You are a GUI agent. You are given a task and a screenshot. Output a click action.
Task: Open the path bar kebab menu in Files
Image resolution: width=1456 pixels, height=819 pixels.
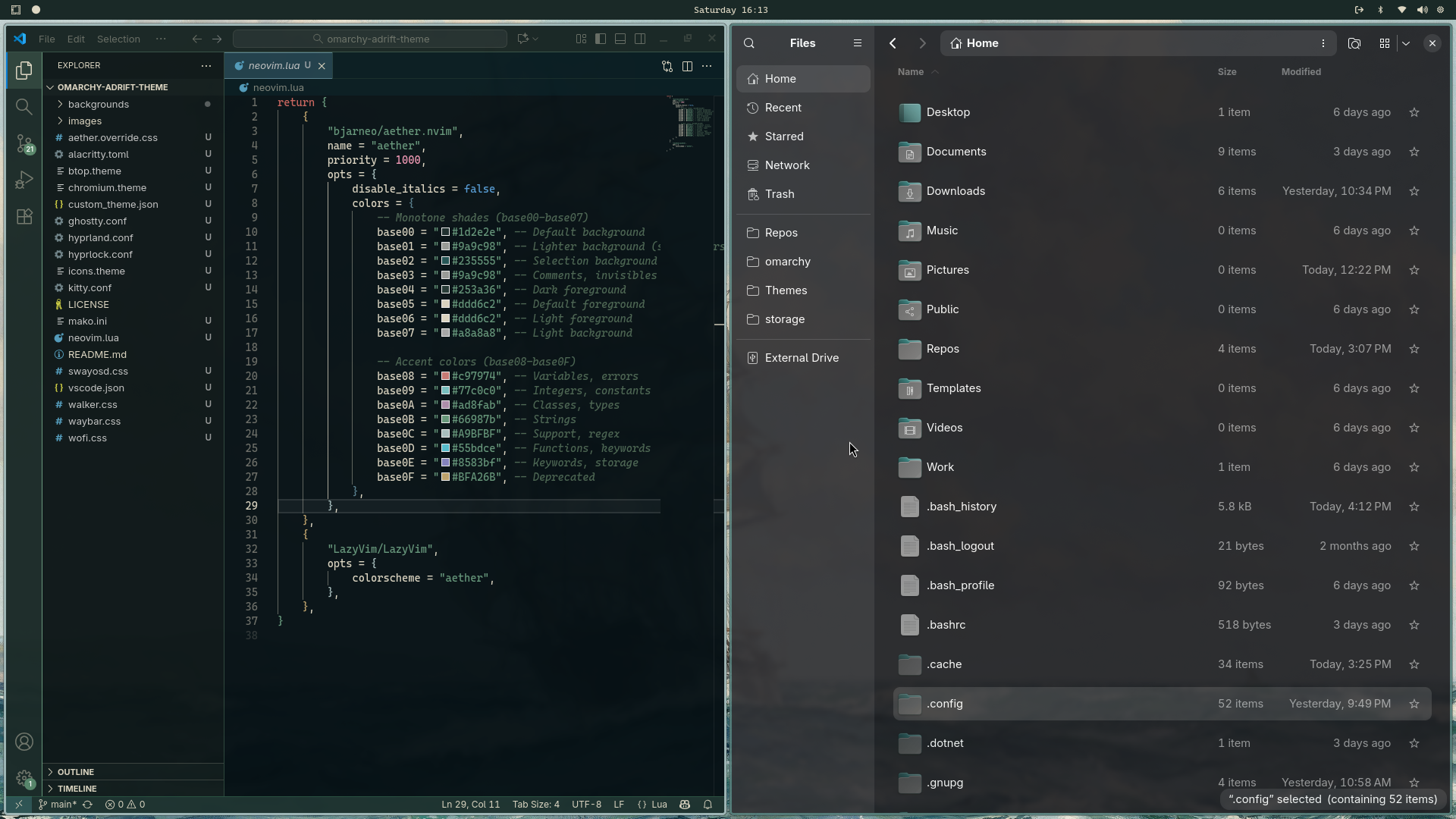(x=1323, y=43)
